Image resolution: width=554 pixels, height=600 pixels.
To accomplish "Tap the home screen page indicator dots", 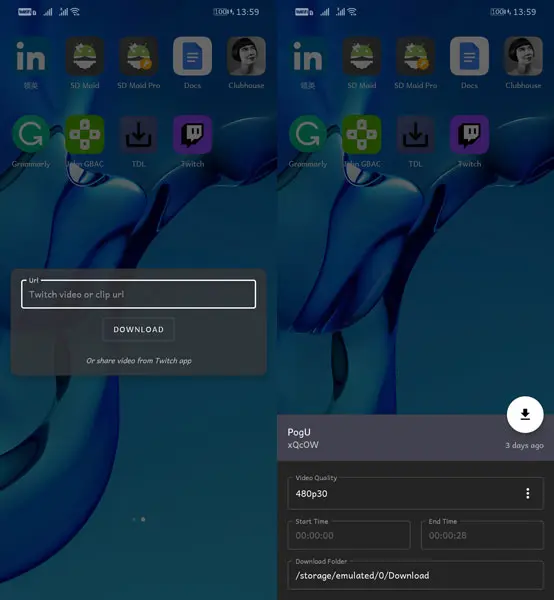I will (138, 519).
